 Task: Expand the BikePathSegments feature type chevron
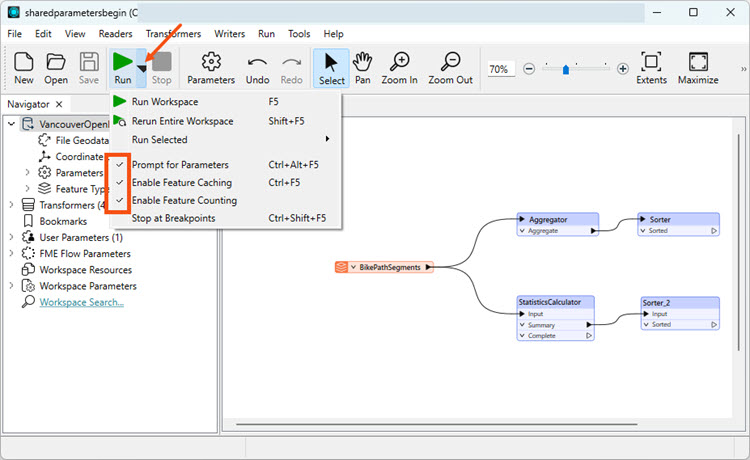(353, 267)
